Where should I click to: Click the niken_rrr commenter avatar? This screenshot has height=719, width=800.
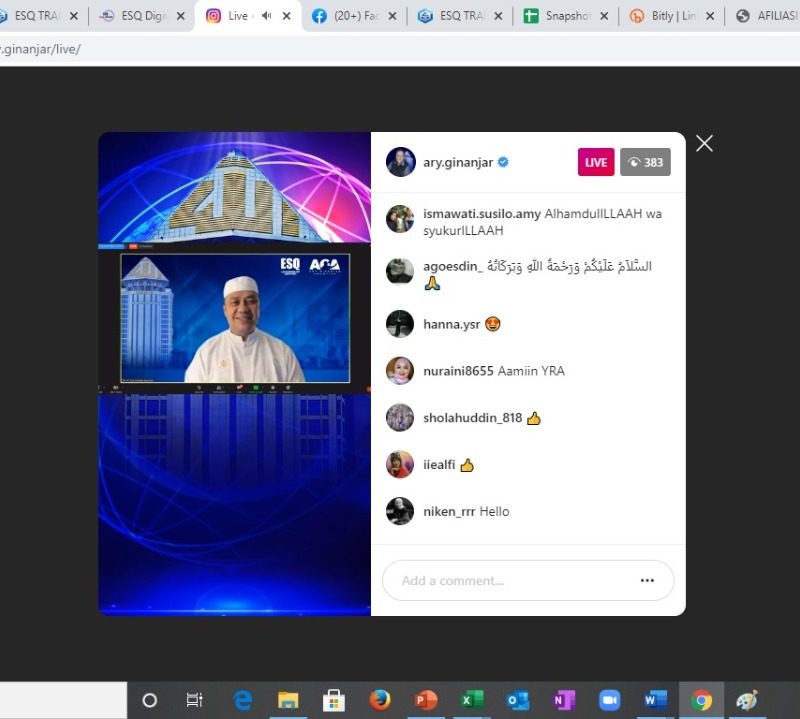(x=400, y=511)
